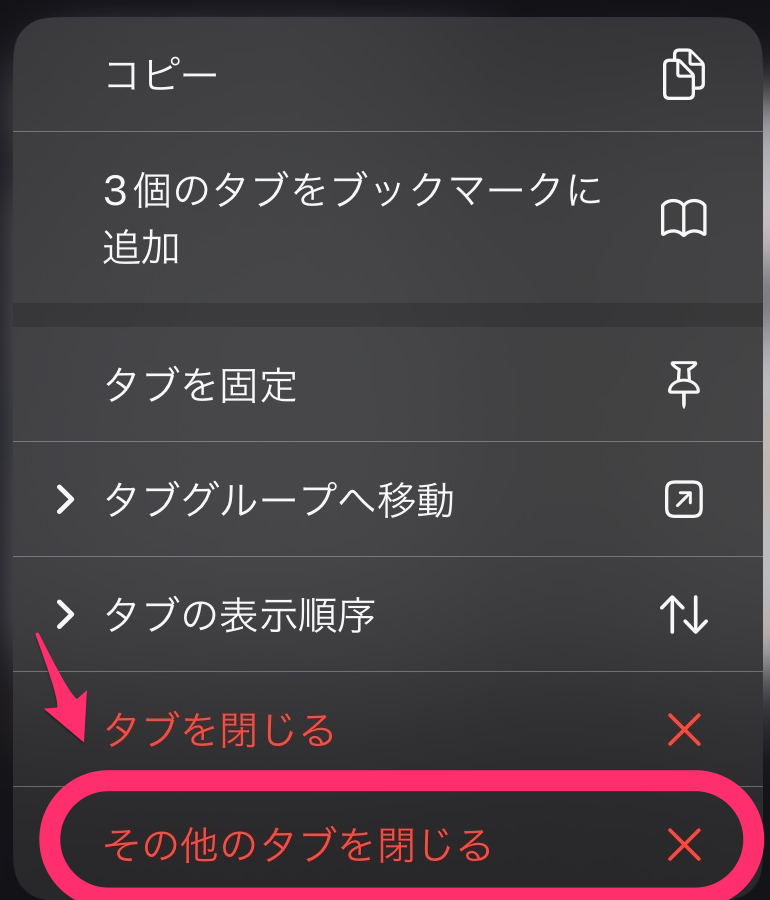Tap the arrow-in-square move icon
Viewport: 770px width, 900px height.
tap(684, 499)
